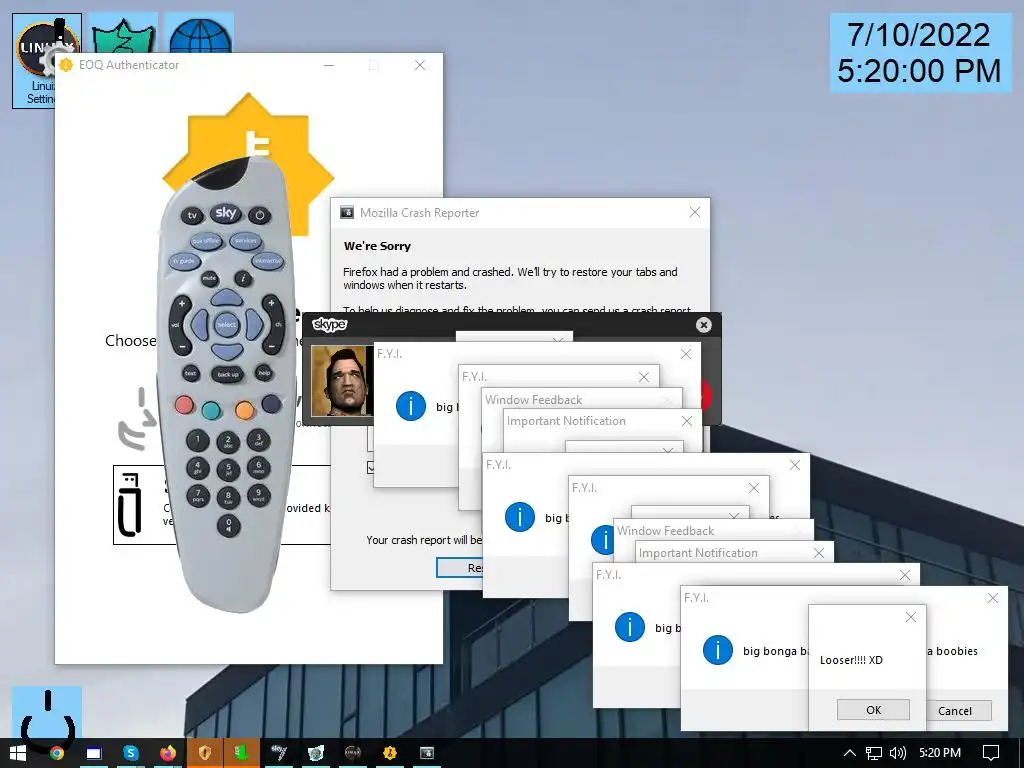Click the Skype contact avatar picture

point(340,381)
